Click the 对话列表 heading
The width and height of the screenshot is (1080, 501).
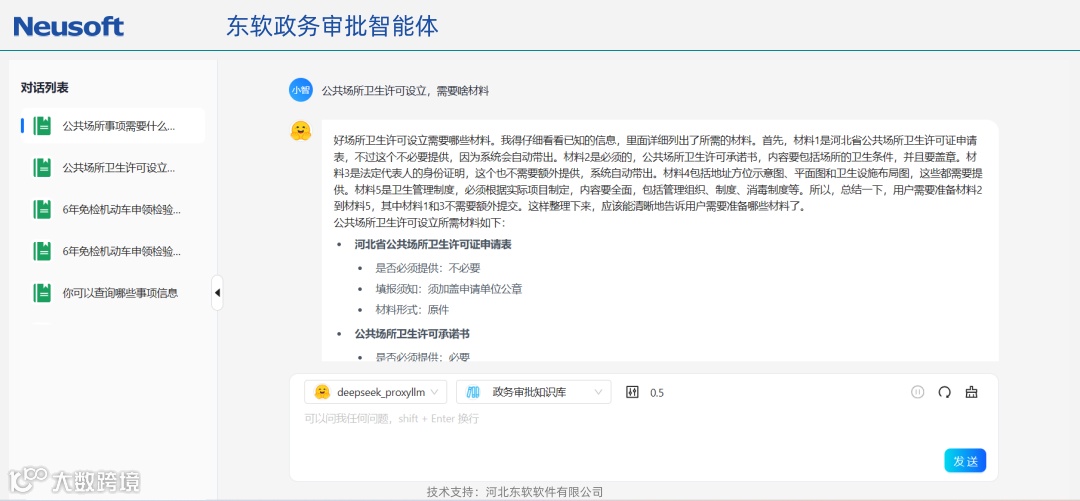(x=45, y=88)
